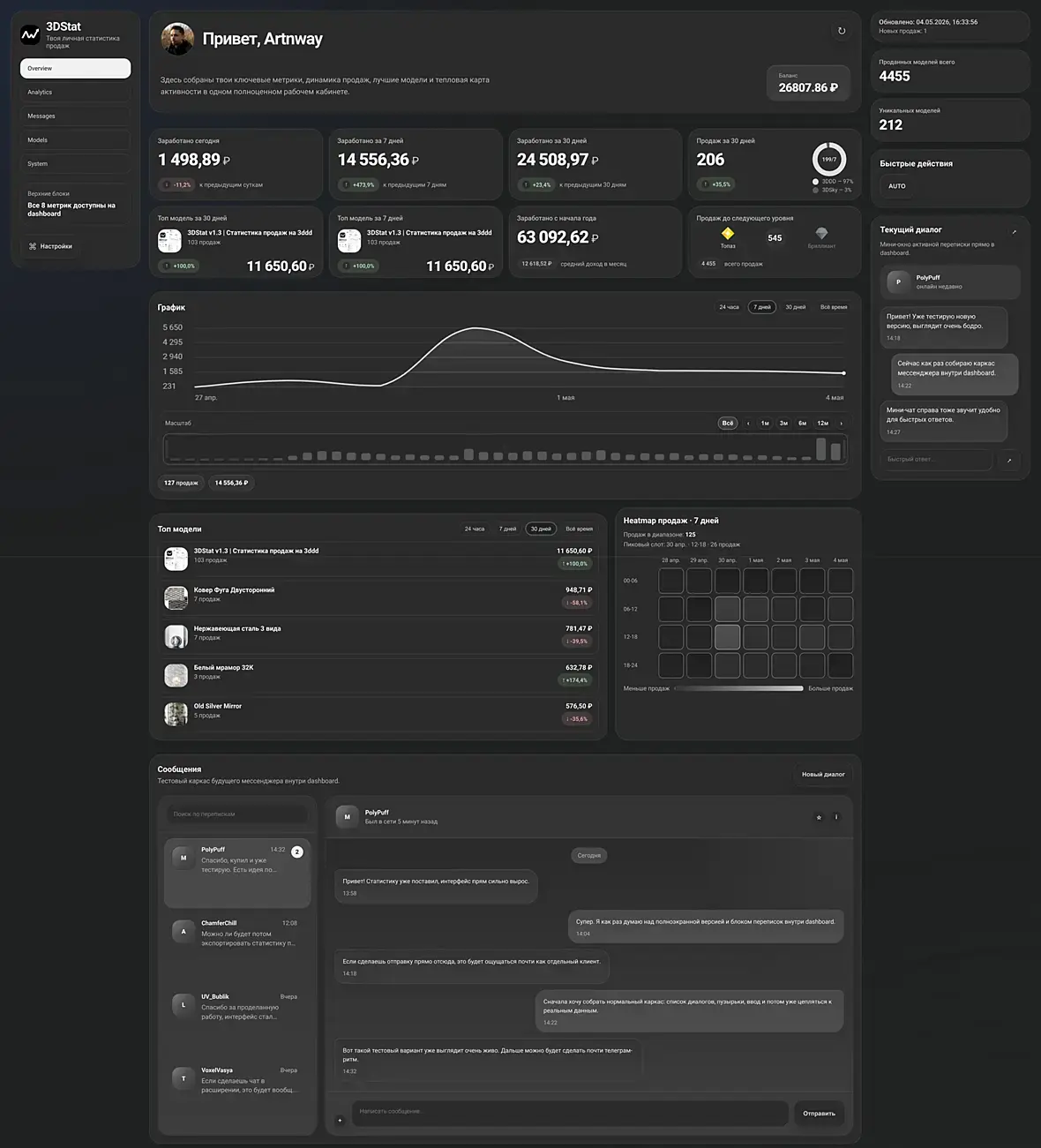Click the plus attachment icon beside message input

(340, 1120)
